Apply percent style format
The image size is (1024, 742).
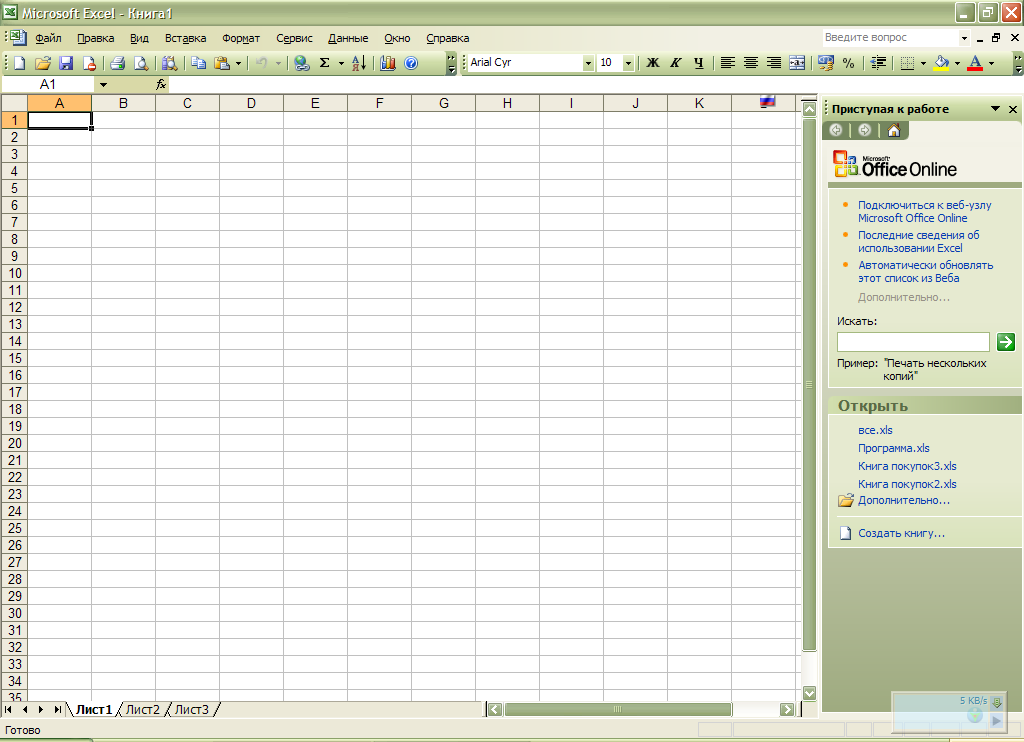click(x=848, y=63)
